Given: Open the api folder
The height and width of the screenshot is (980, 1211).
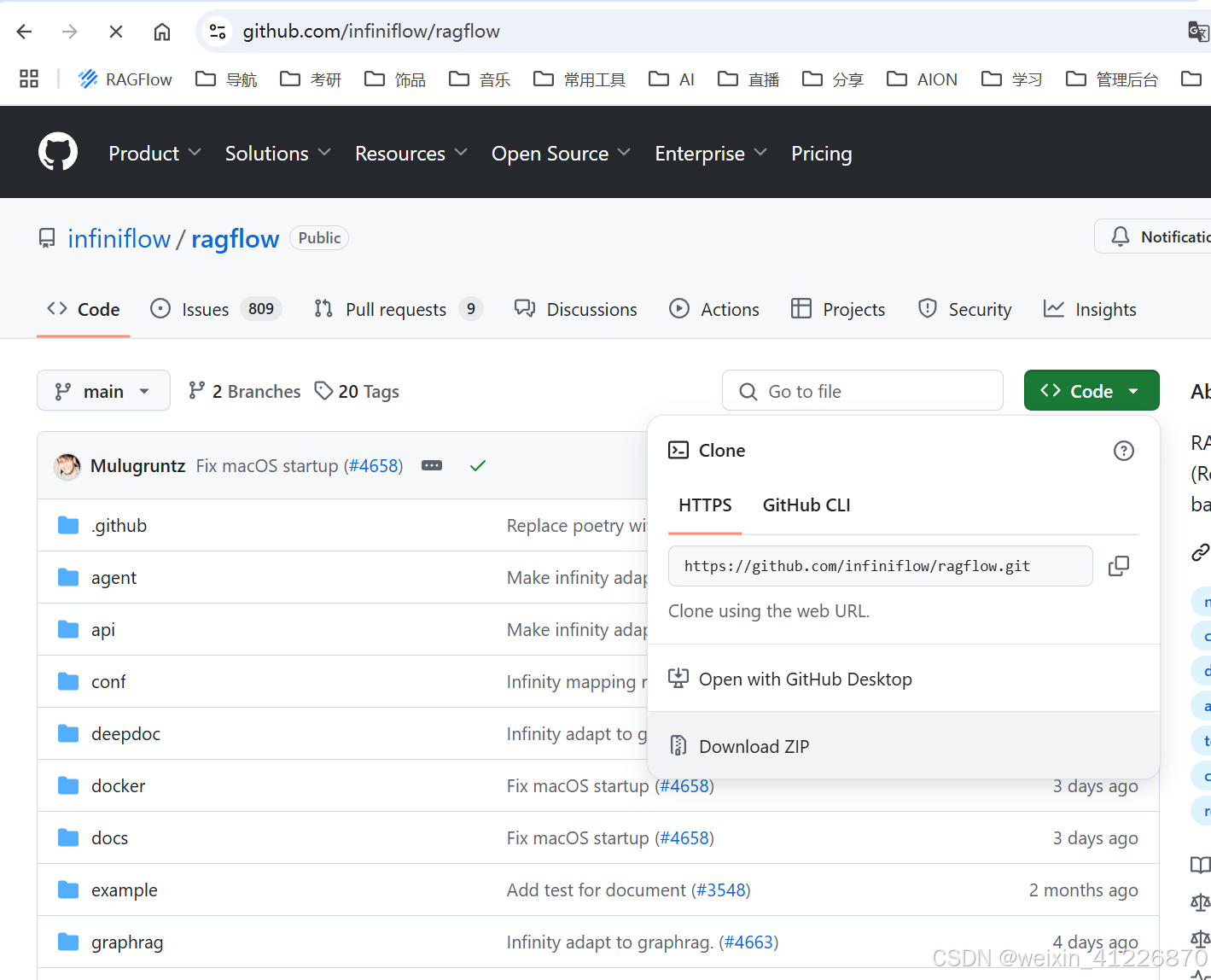Looking at the screenshot, I should click(102, 630).
